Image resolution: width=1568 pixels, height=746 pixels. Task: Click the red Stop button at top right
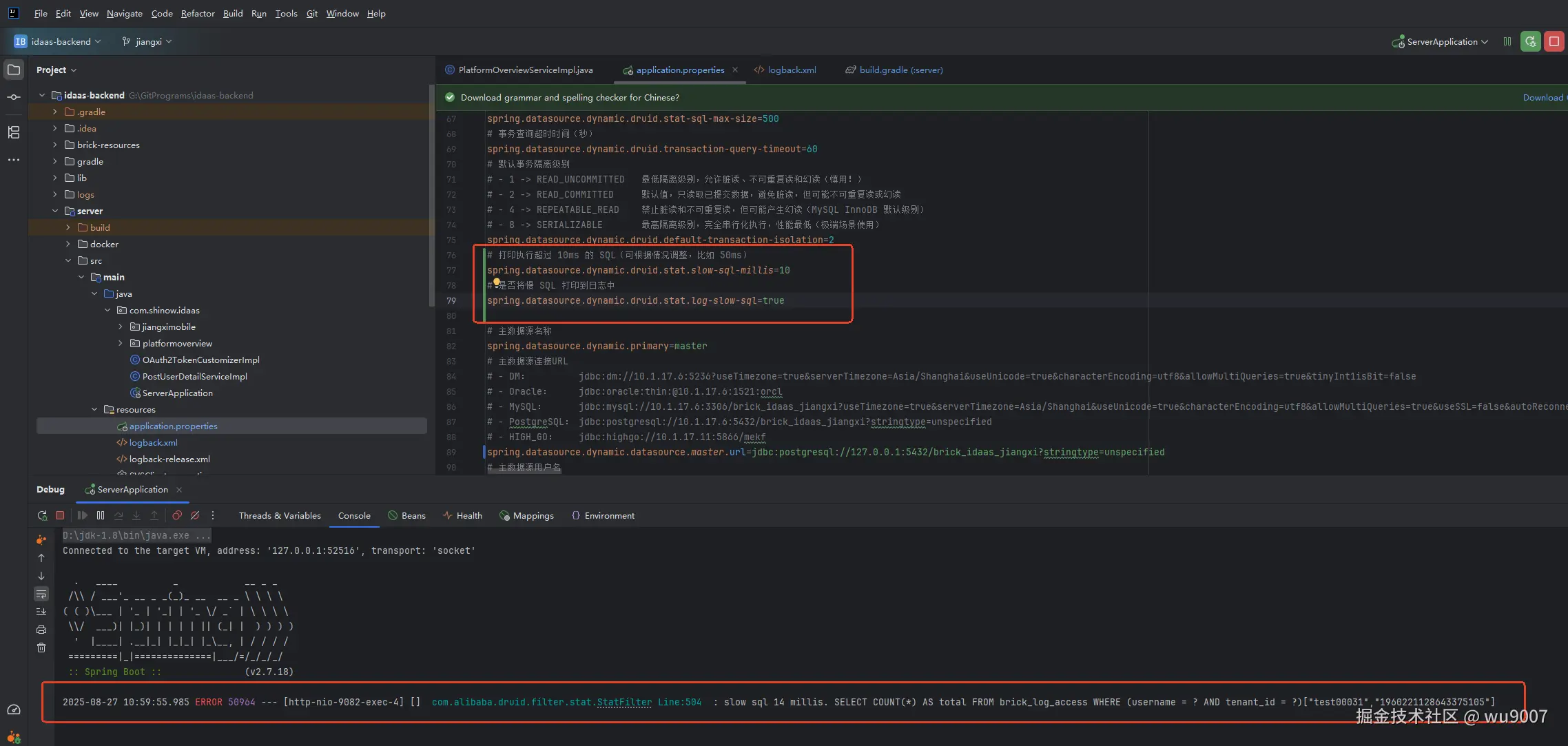pos(1554,41)
